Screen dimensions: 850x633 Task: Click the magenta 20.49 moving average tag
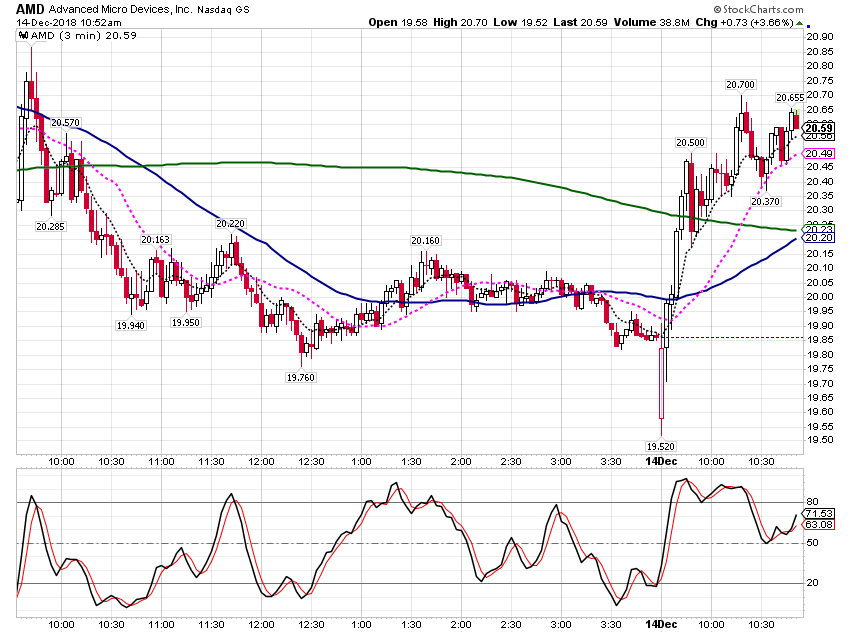click(818, 154)
